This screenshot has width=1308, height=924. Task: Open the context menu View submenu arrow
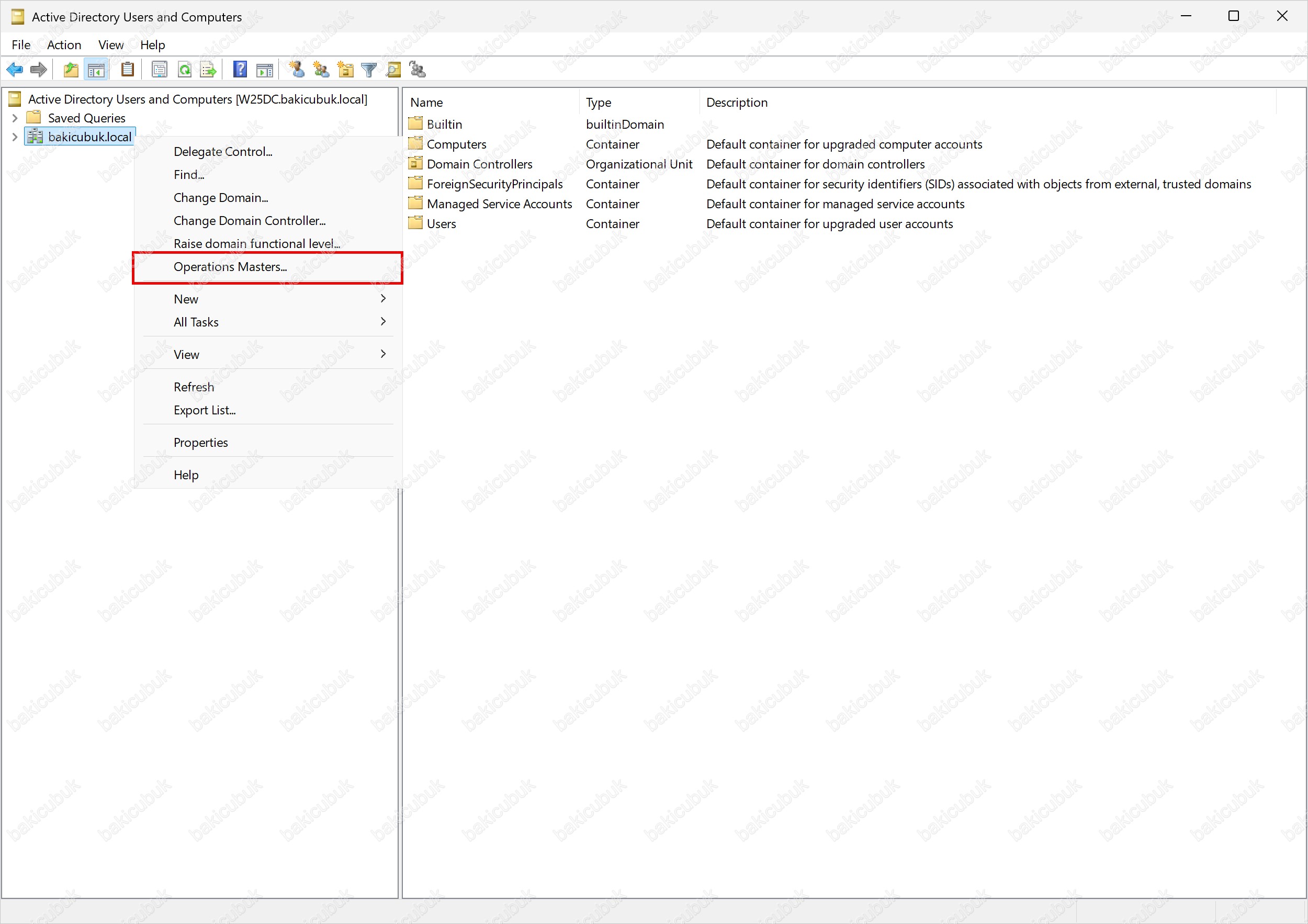point(383,354)
